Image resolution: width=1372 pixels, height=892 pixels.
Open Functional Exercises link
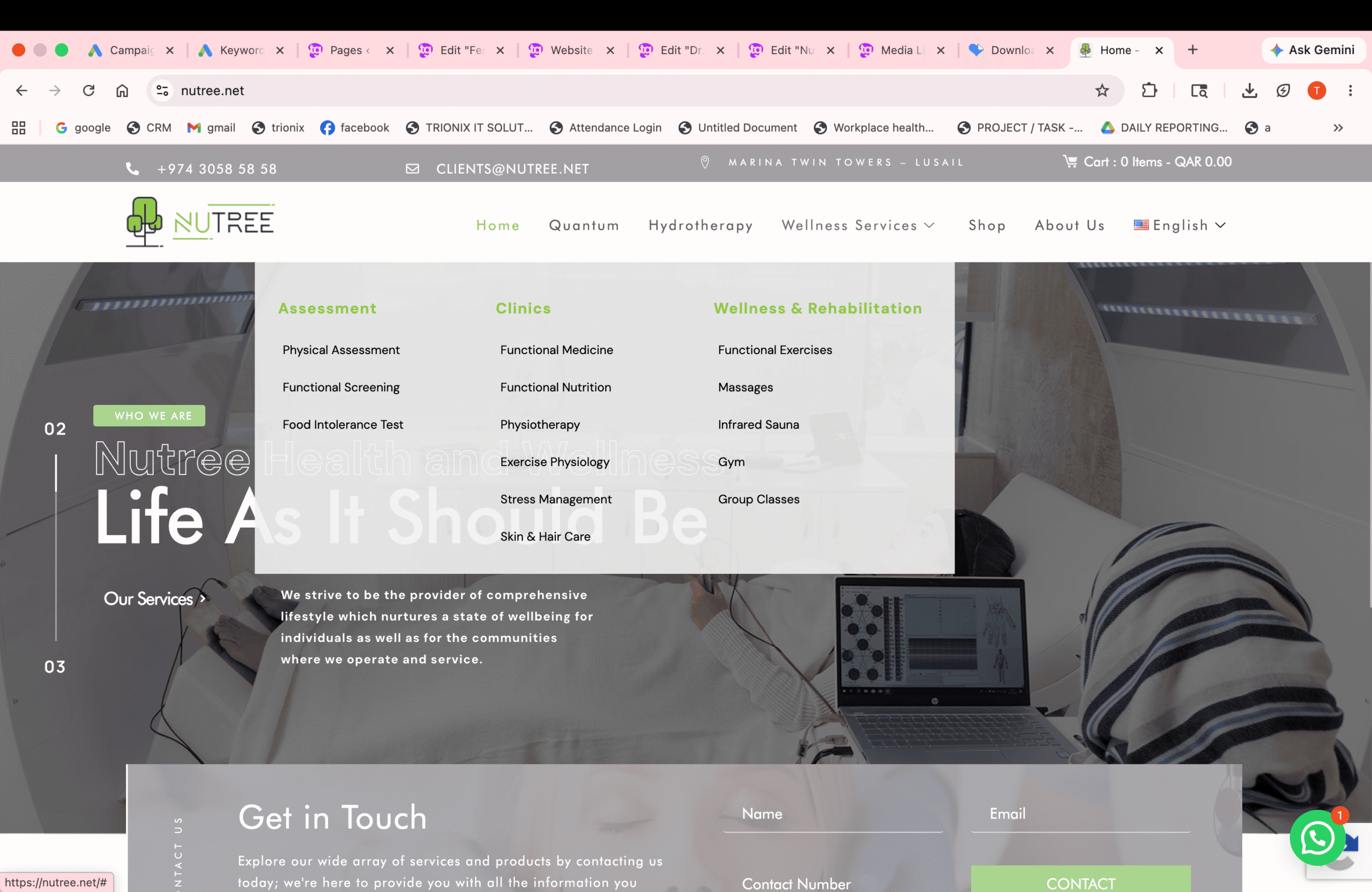point(775,350)
